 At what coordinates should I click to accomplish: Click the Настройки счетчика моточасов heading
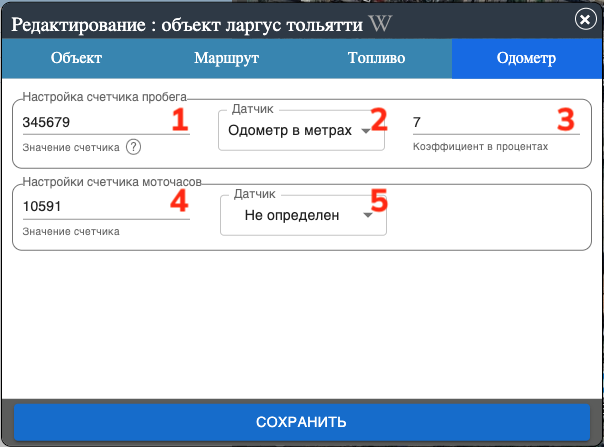pos(111,182)
